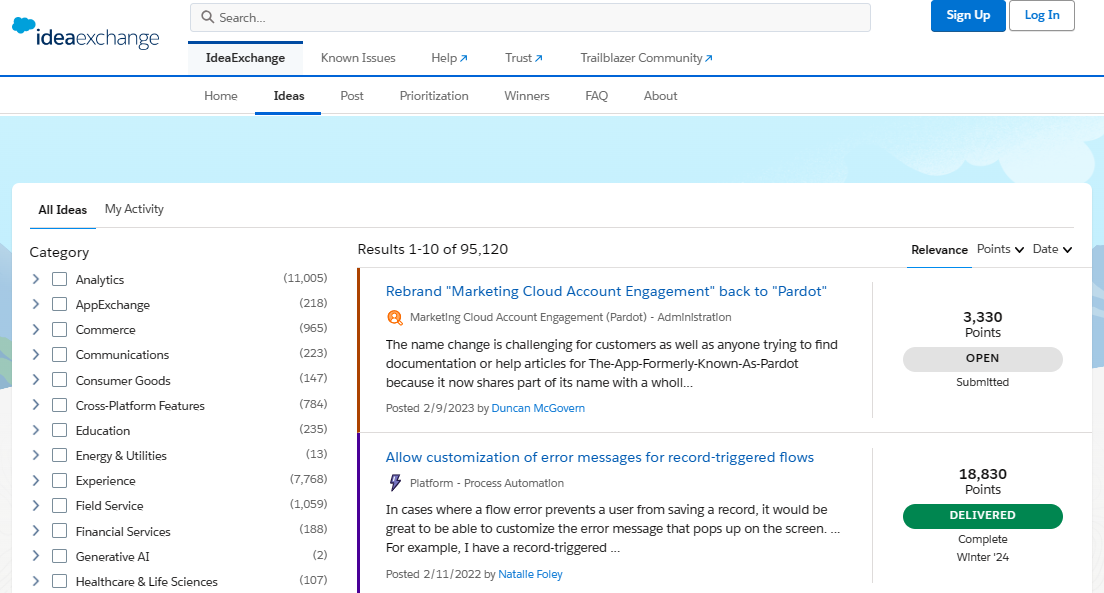Click the DELIVERED status badge
Image resolution: width=1104 pixels, height=593 pixels.
click(x=982, y=516)
